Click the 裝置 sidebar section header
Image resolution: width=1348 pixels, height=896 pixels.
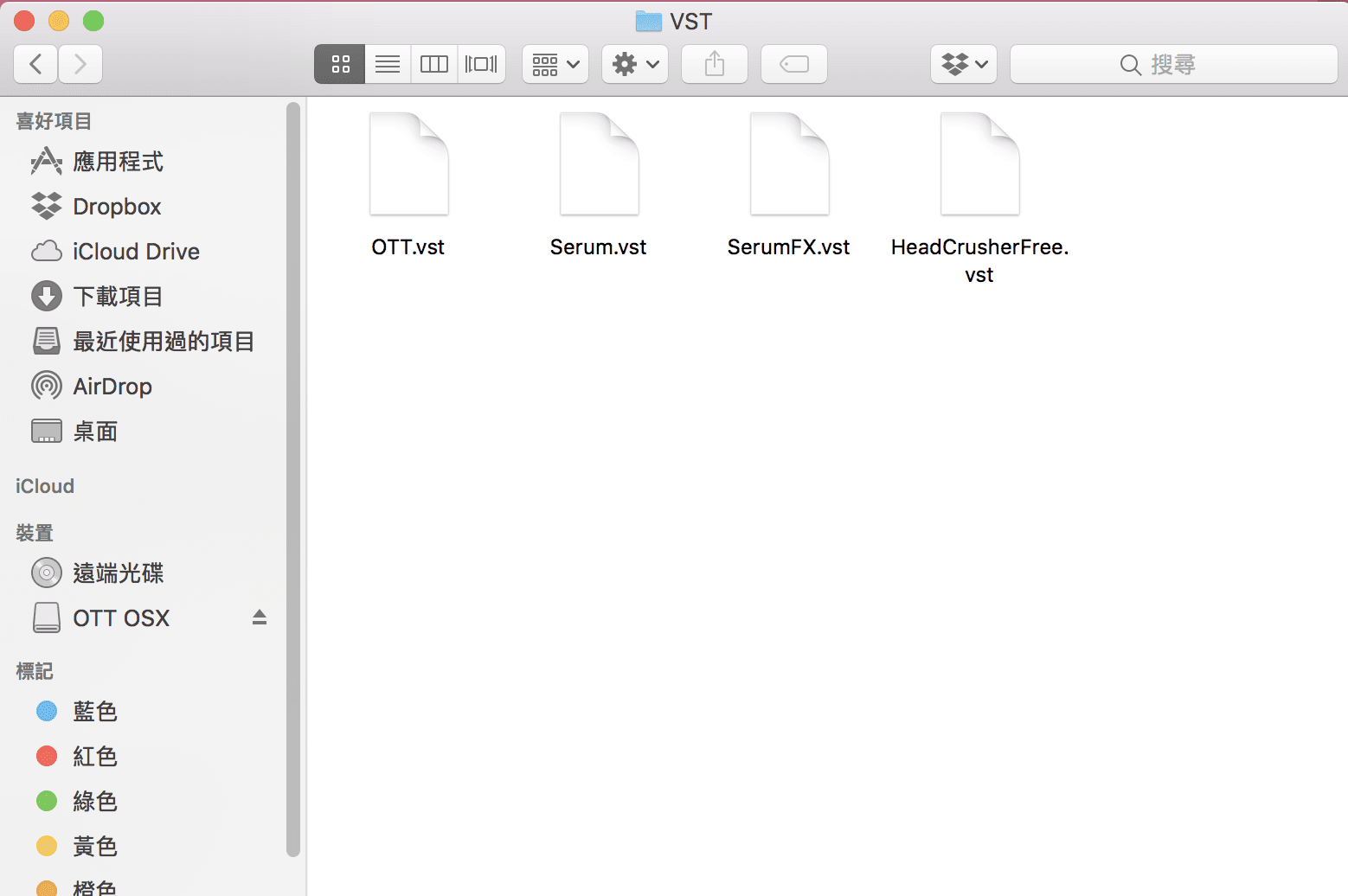(35, 533)
